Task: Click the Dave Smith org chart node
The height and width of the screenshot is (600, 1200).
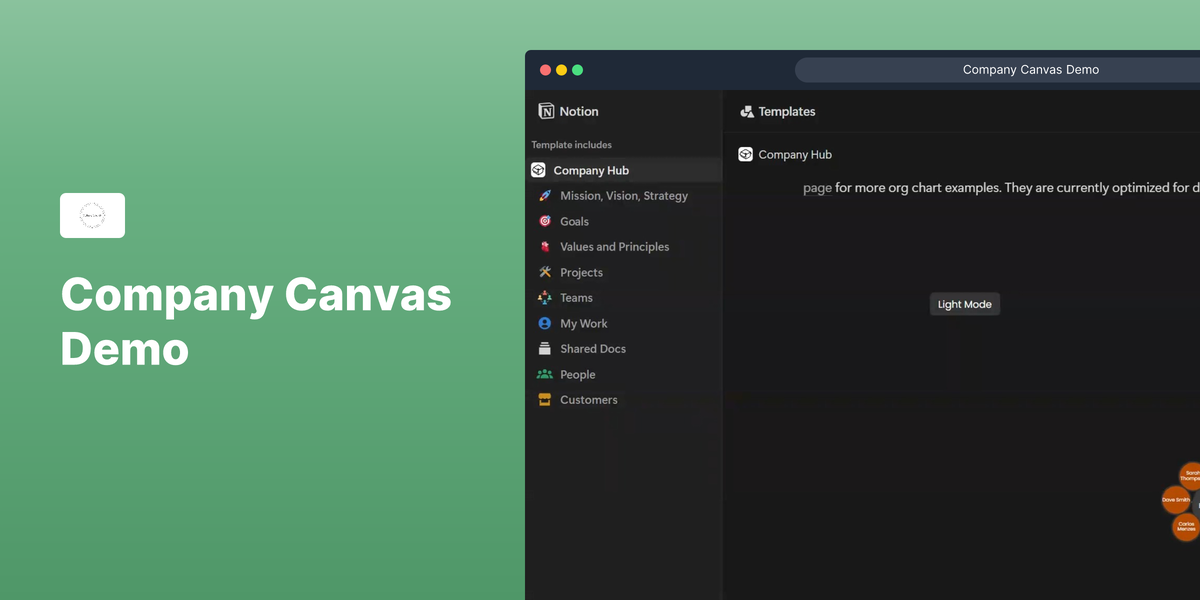Action: pyautogui.click(x=1176, y=499)
